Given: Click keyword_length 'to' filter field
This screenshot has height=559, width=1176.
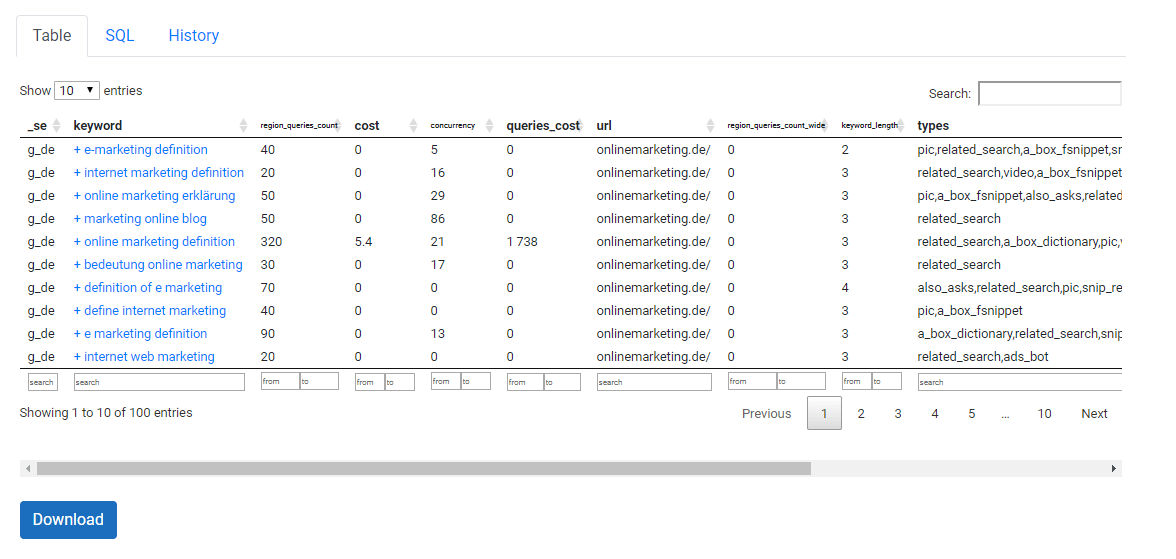Looking at the screenshot, I should tap(886, 381).
